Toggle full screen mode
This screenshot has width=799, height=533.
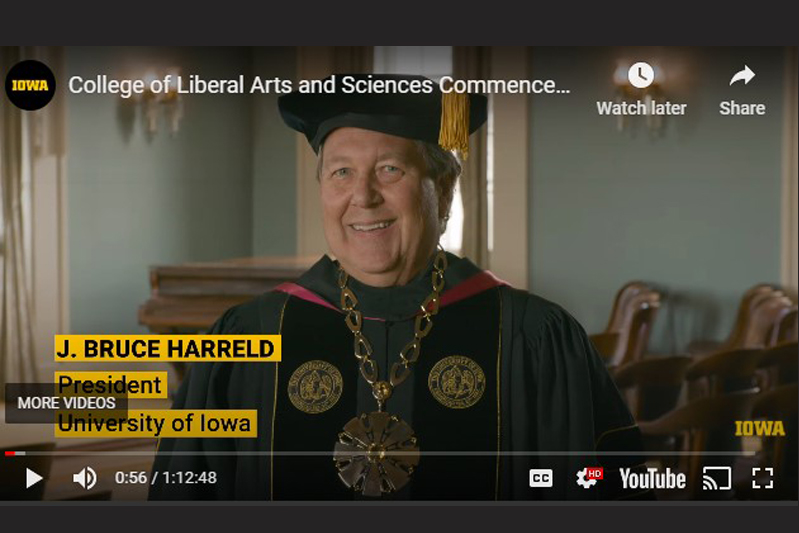tap(762, 478)
